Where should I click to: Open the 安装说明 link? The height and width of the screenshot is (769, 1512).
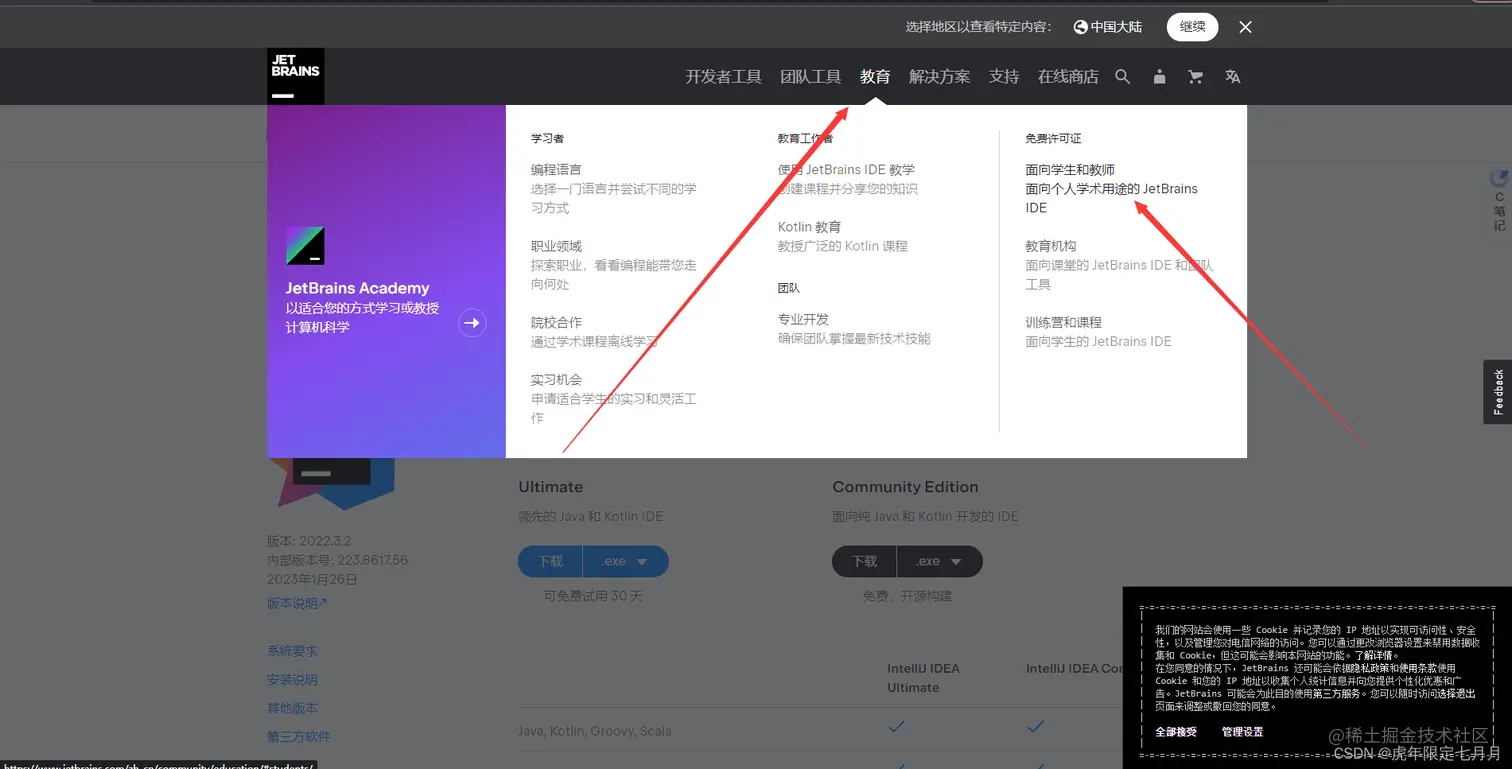click(x=292, y=680)
